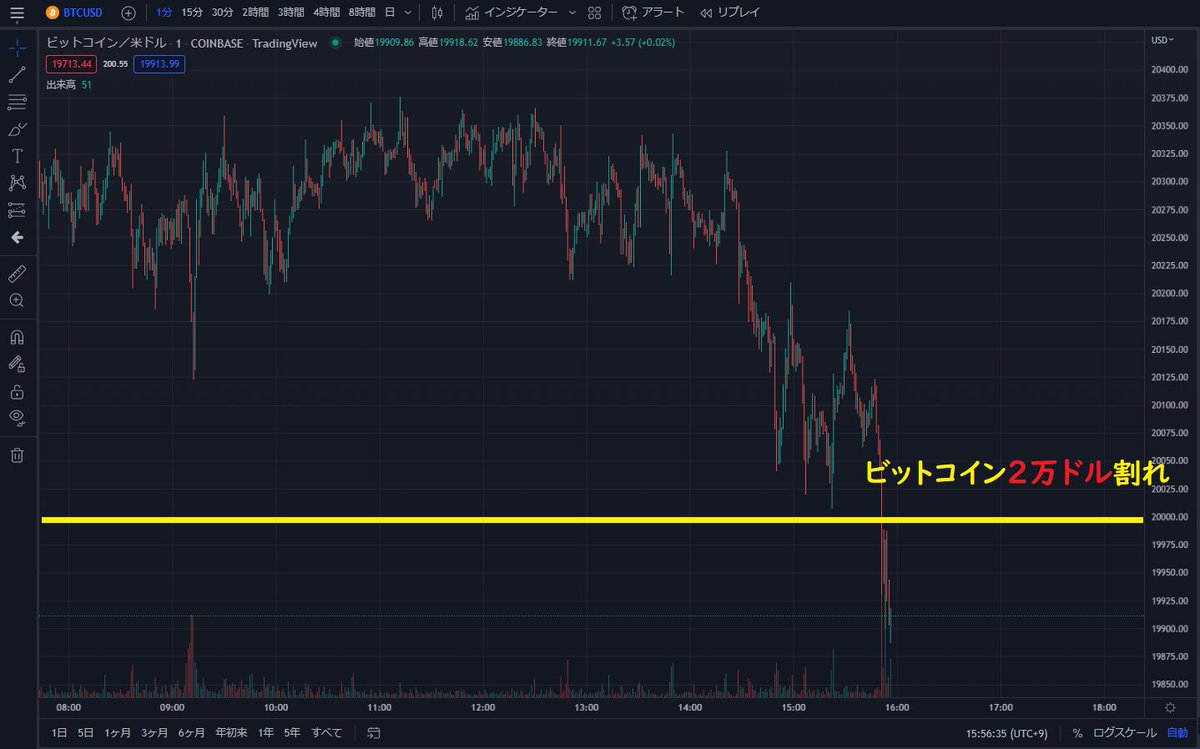Click the left arrow back icon
Screen dimensions: 1200x749
pos(17,237)
